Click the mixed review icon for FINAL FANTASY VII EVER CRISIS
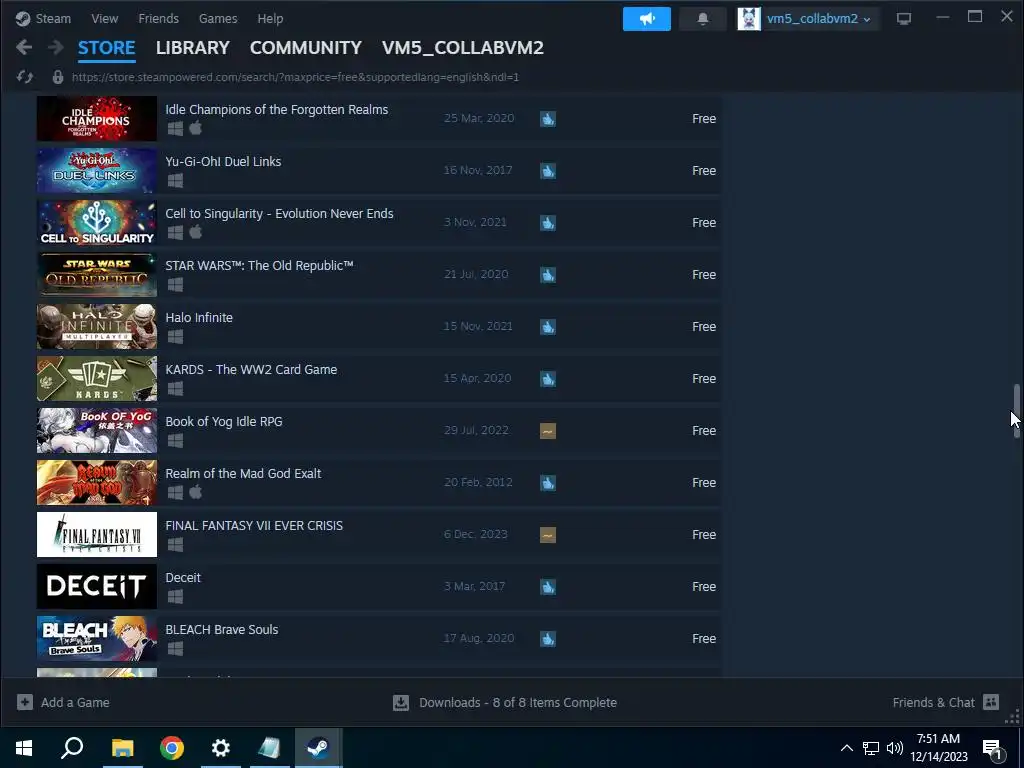 (548, 535)
